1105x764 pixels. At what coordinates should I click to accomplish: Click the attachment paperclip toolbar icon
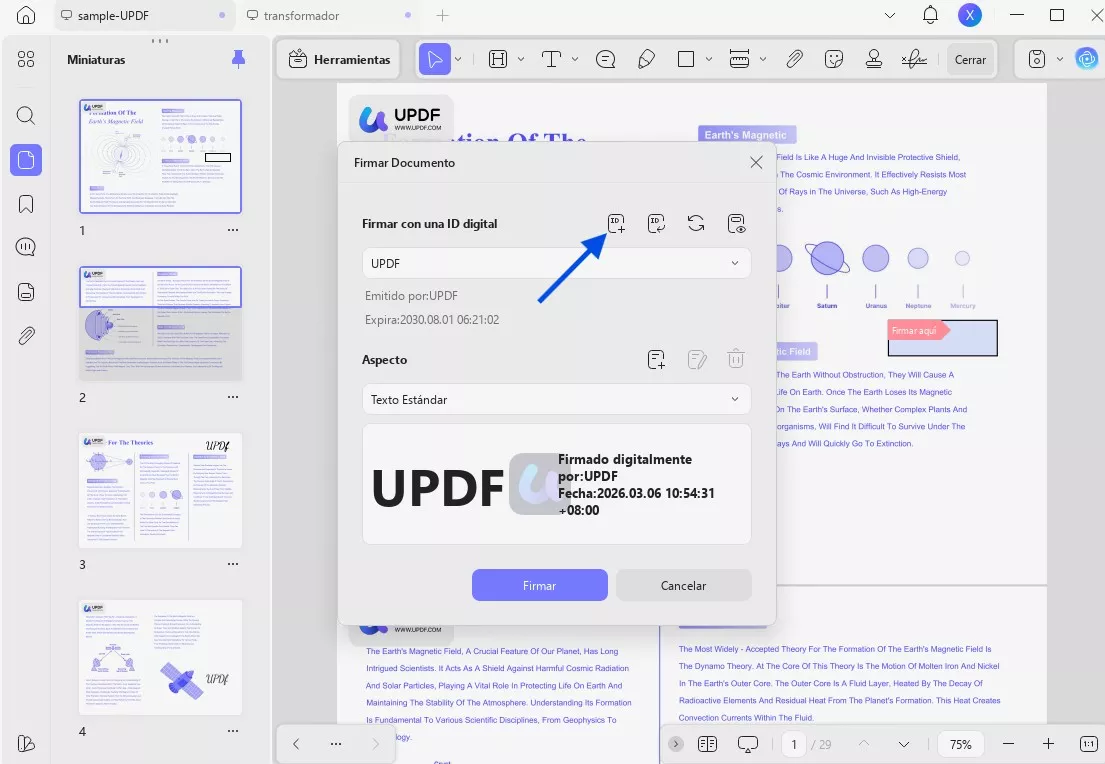tap(794, 59)
